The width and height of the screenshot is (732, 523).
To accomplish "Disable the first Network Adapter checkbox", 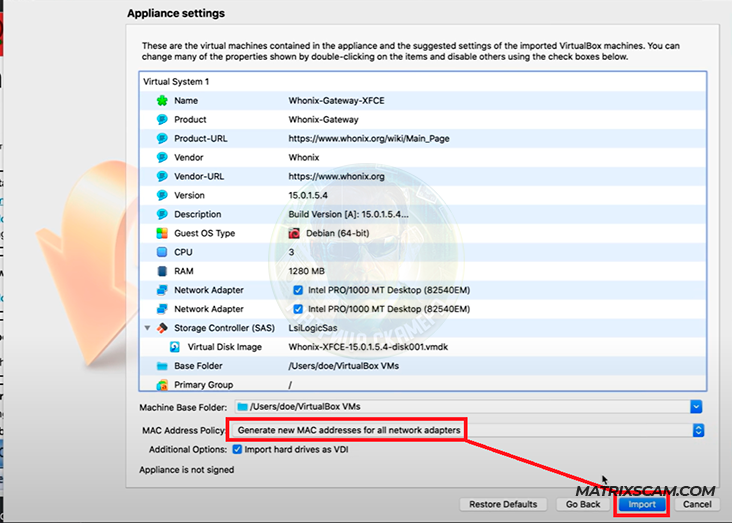I will click(x=298, y=290).
